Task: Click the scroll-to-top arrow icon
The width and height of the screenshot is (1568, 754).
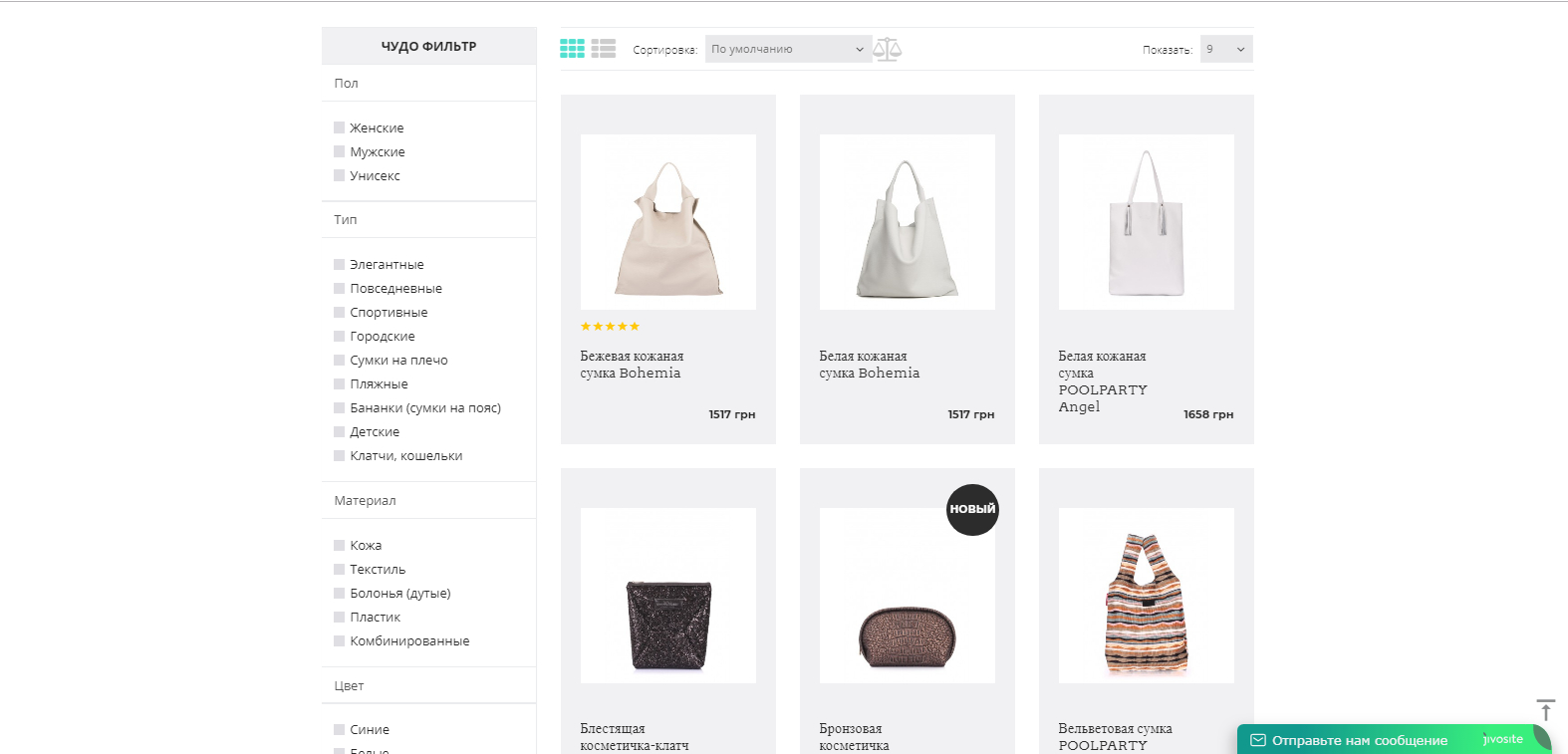Action: tap(1545, 710)
